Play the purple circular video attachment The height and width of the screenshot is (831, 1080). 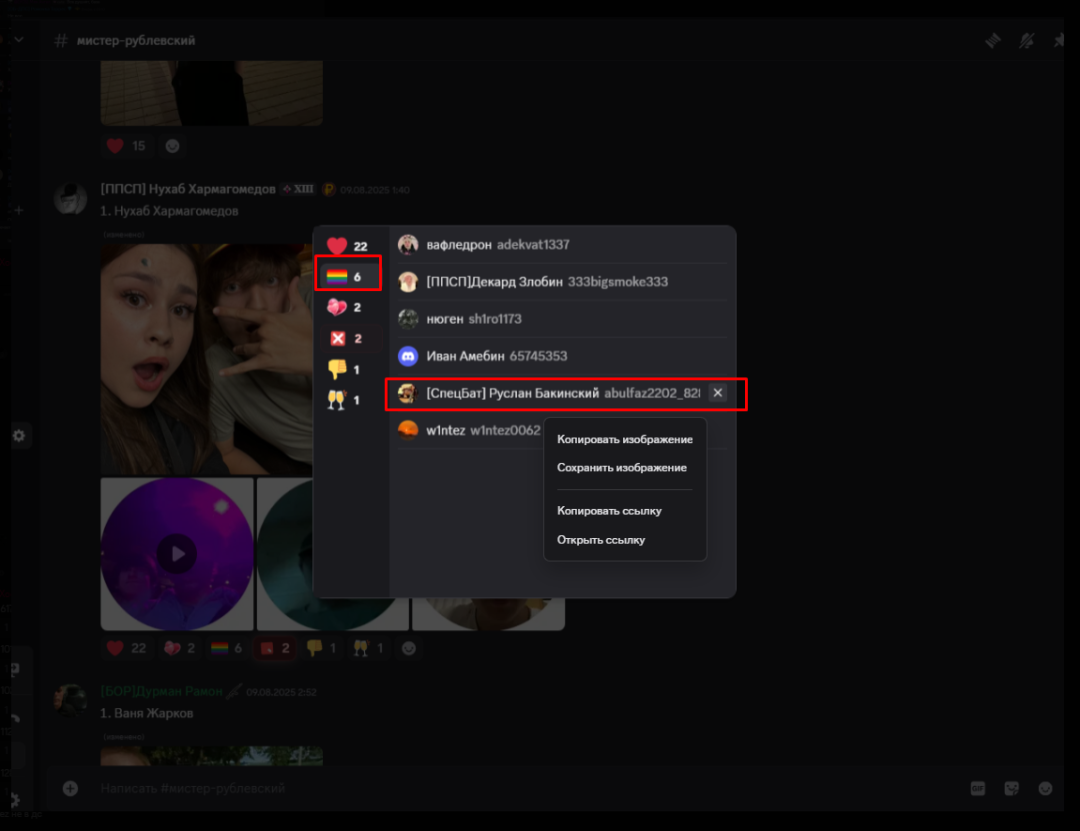pos(177,554)
